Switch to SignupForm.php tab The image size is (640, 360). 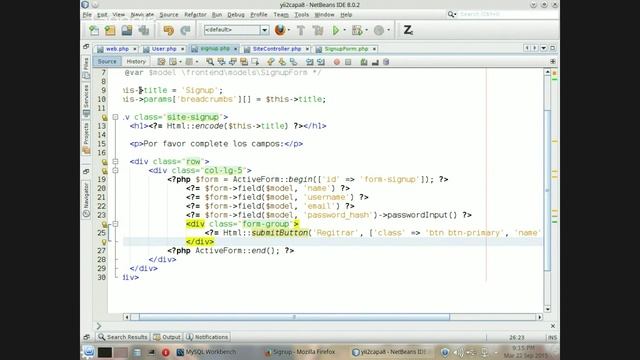coord(346,49)
